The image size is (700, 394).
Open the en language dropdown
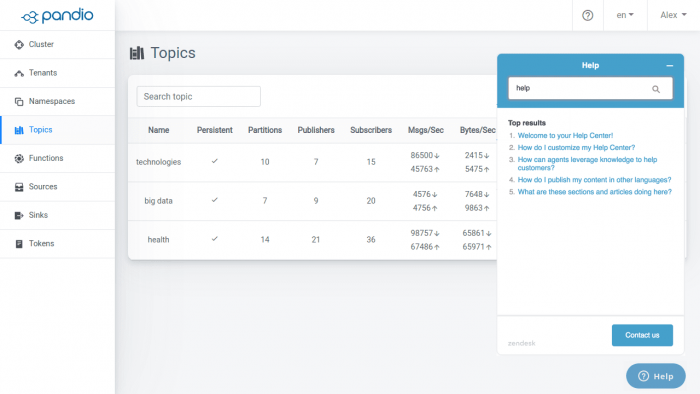625,15
